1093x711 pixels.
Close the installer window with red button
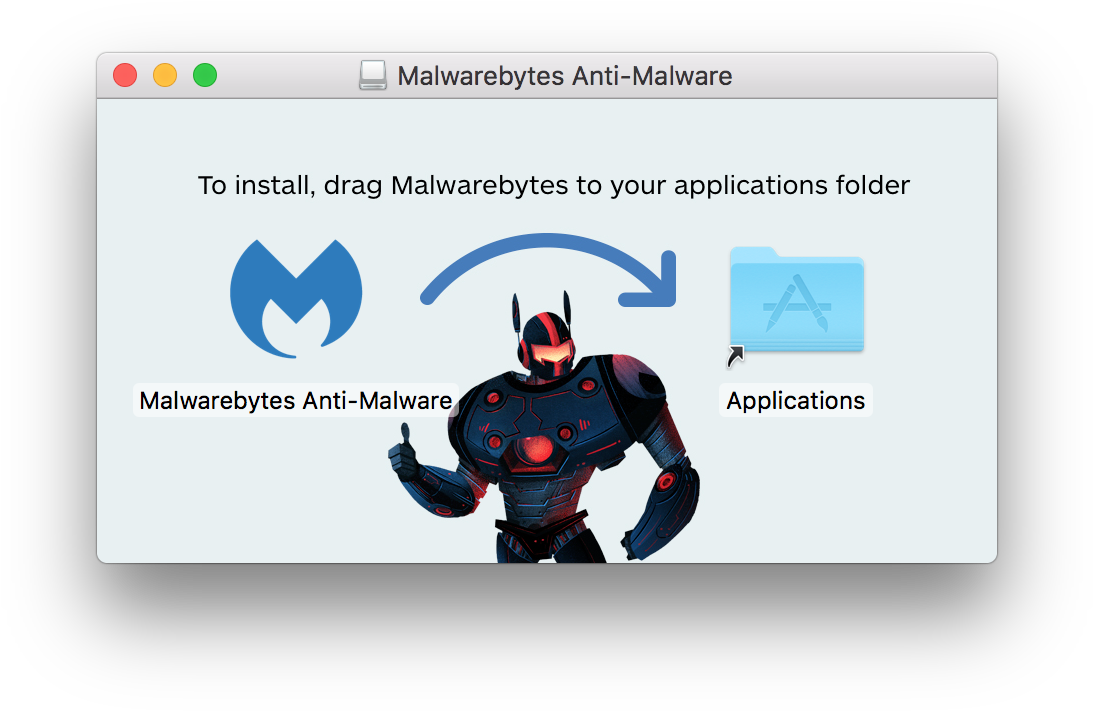pyautogui.click(x=125, y=75)
